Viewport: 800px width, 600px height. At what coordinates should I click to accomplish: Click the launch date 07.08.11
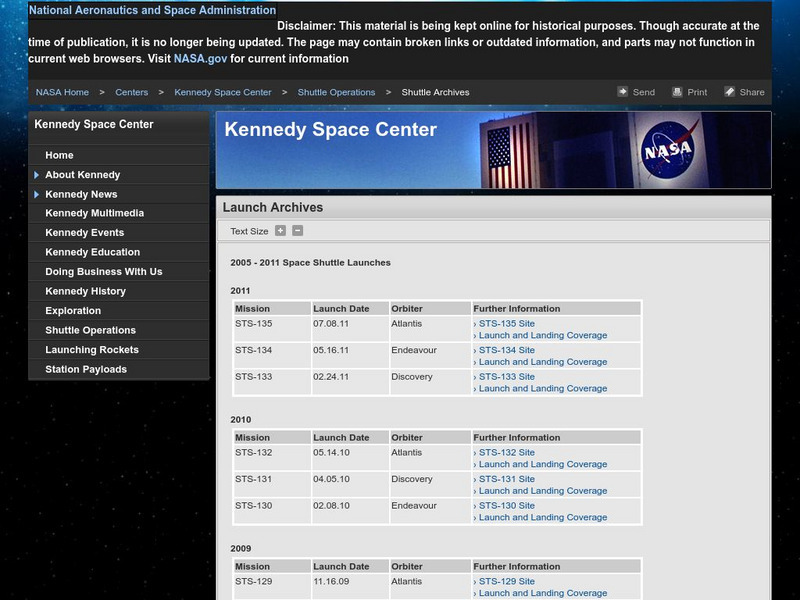(x=331, y=323)
